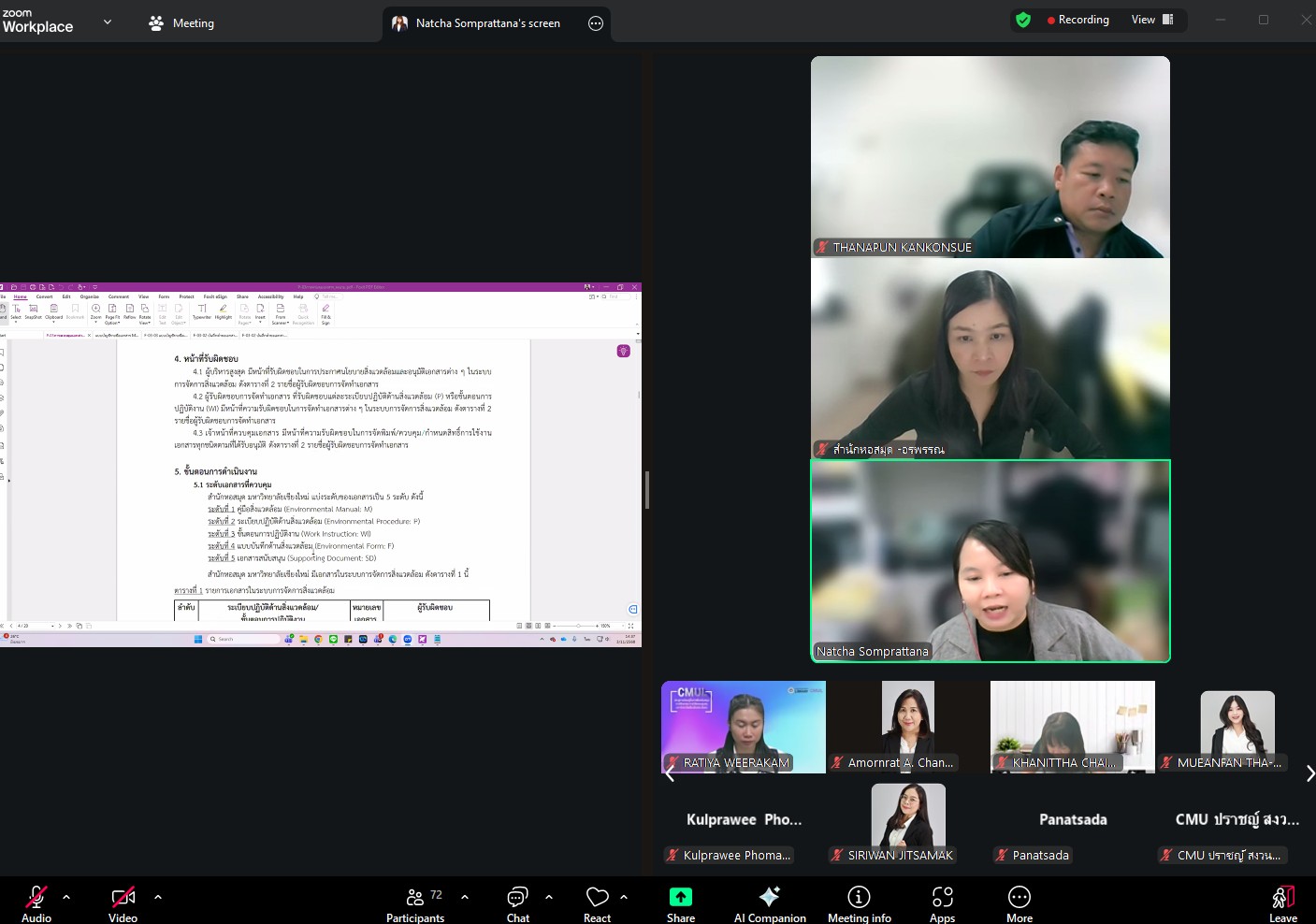Show next page of participant thumbnails

[x=1309, y=773]
